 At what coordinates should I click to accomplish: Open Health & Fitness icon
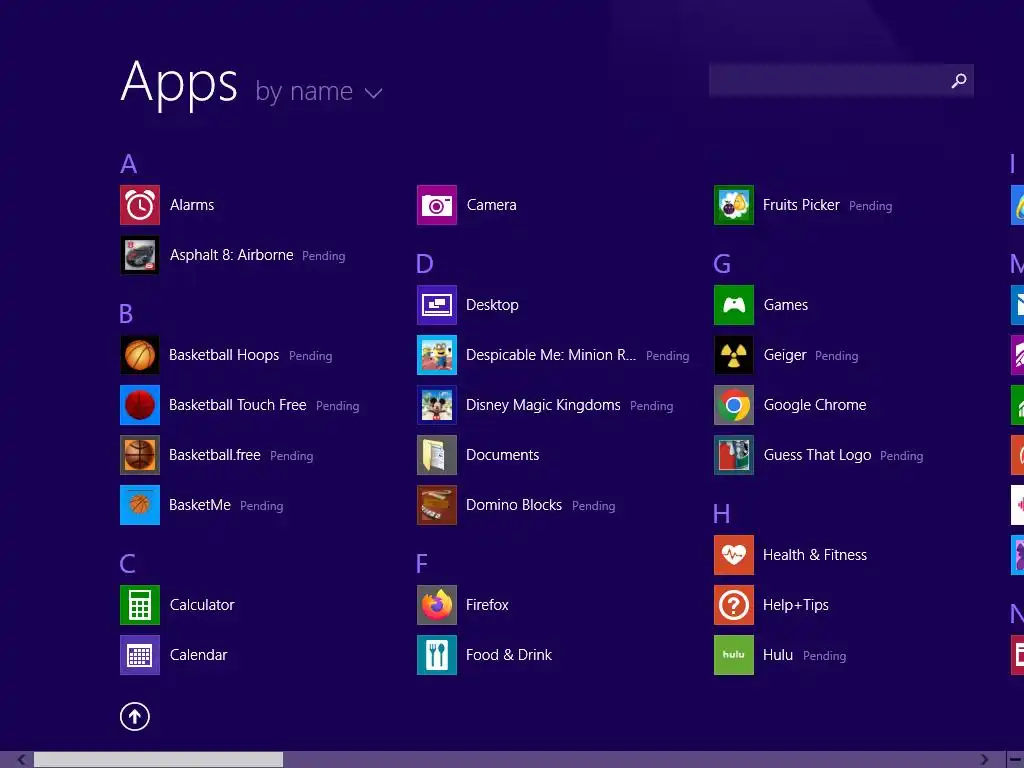point(734,555)
